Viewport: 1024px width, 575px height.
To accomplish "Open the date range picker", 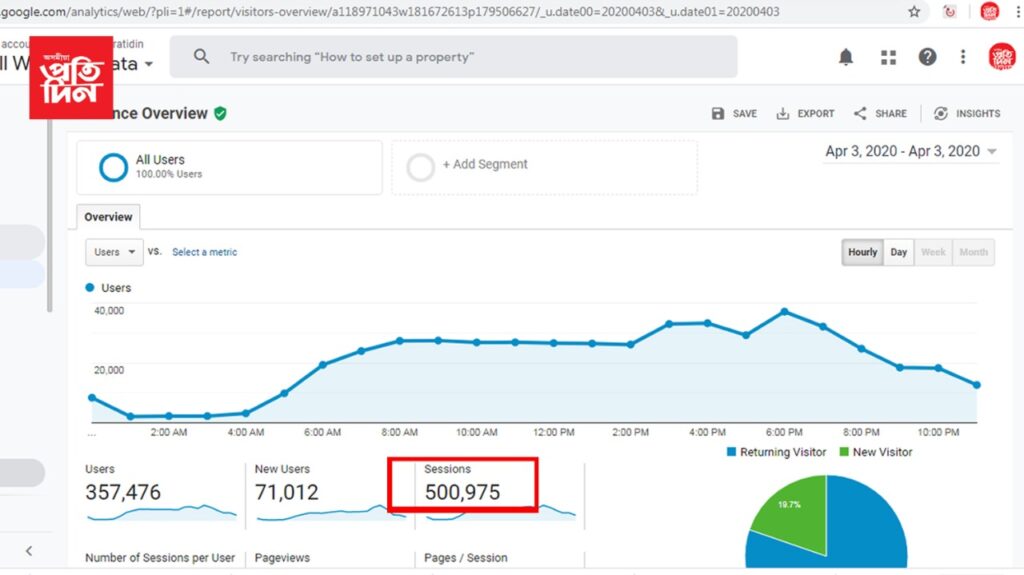I will pos(911,152).
